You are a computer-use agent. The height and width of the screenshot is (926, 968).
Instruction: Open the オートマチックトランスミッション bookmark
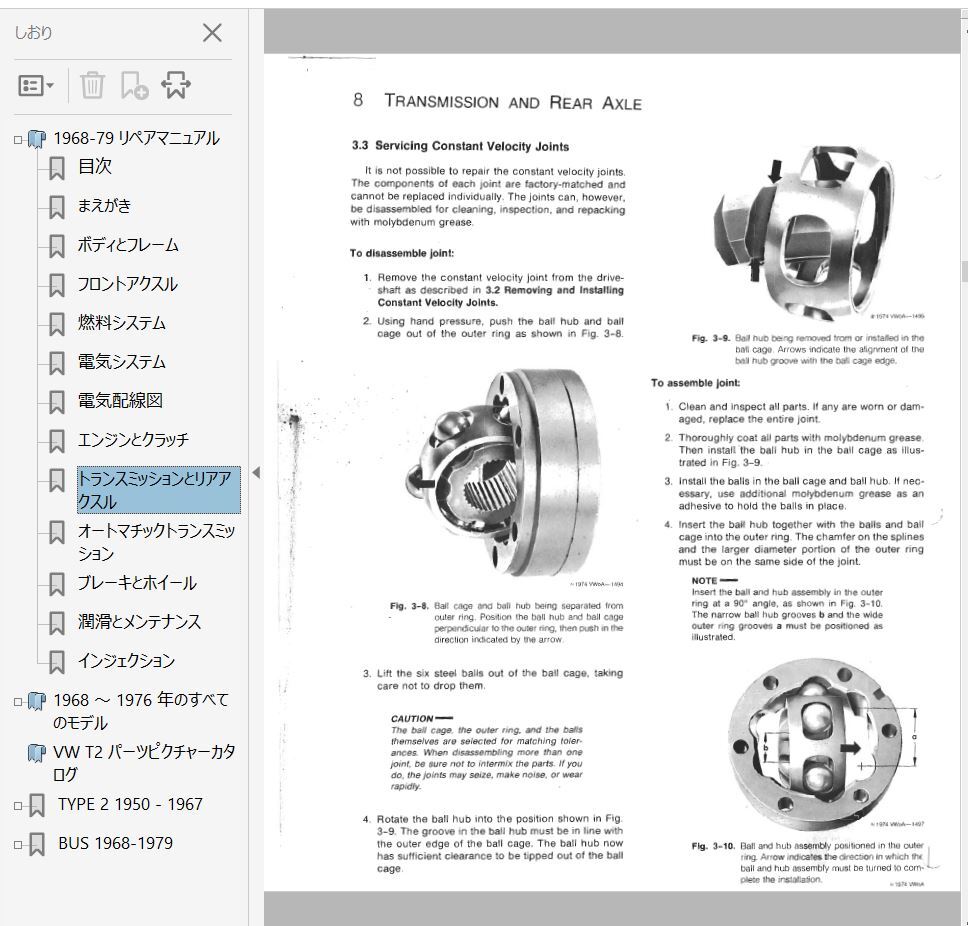[x=157, y=542]
